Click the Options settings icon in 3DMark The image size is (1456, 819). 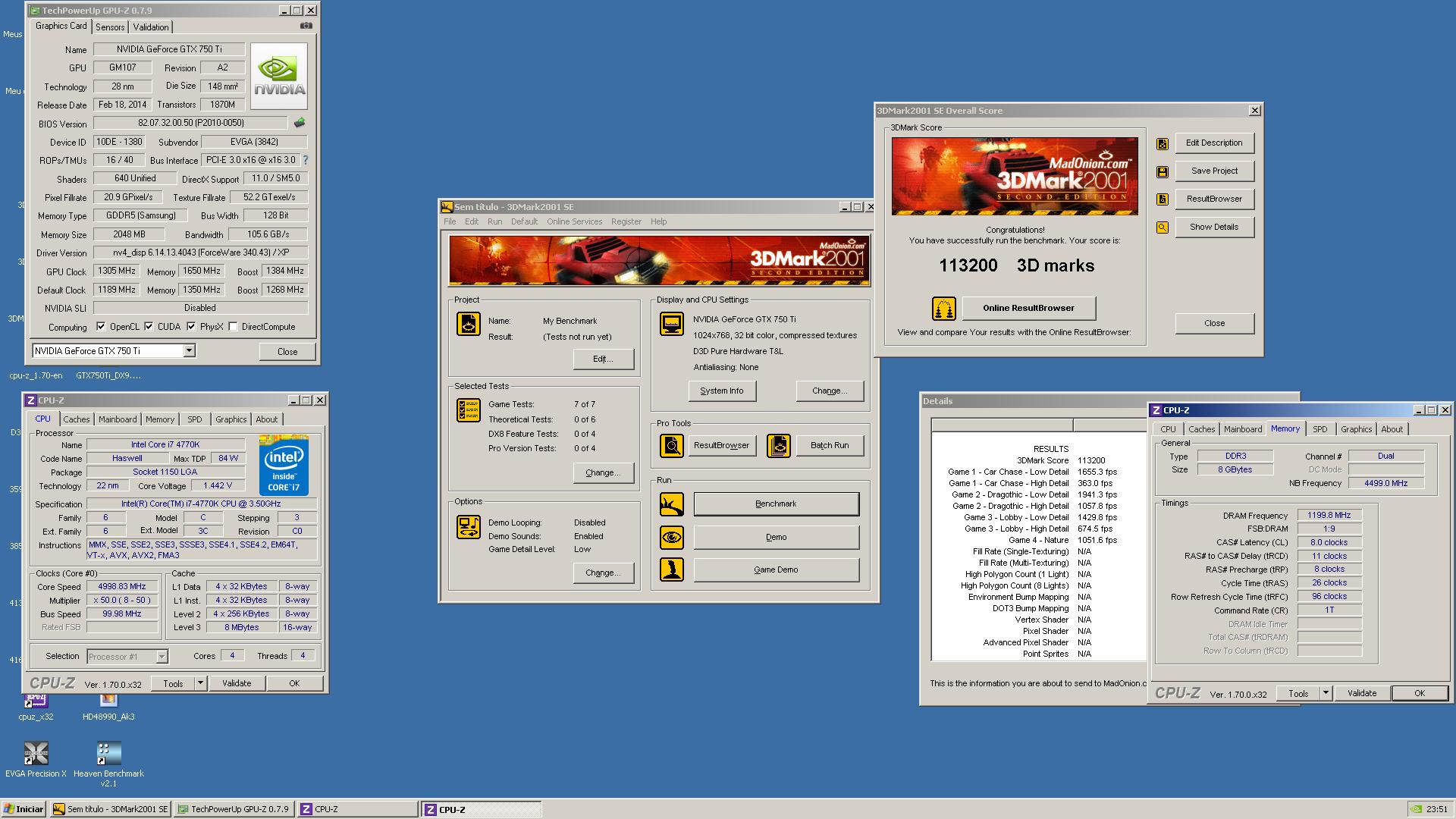tap(469, 526)
